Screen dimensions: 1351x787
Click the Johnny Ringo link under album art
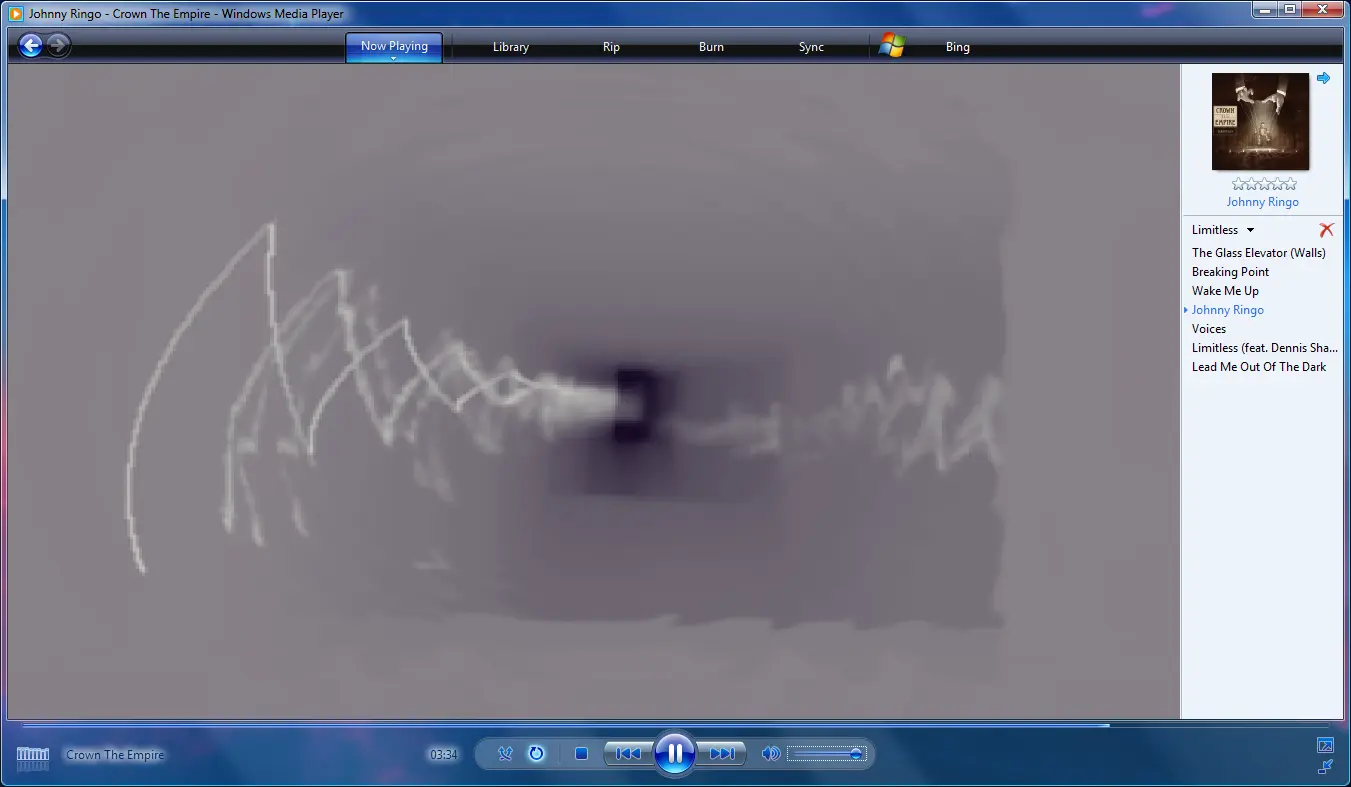pos(1263,202)
